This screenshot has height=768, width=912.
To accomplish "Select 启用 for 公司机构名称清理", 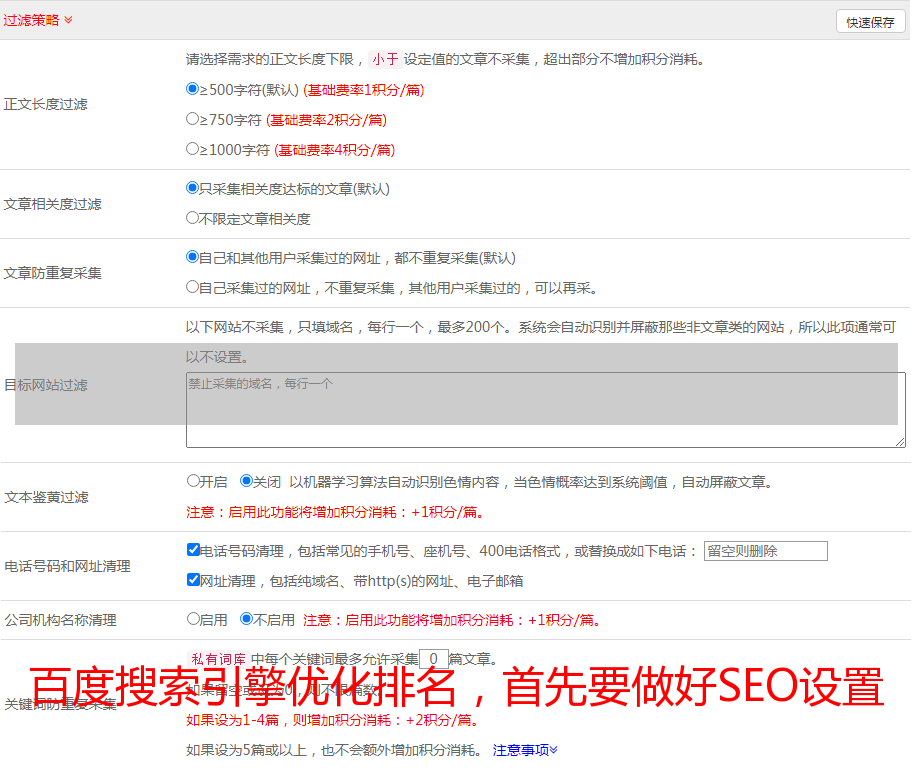I will click(193, 619).
